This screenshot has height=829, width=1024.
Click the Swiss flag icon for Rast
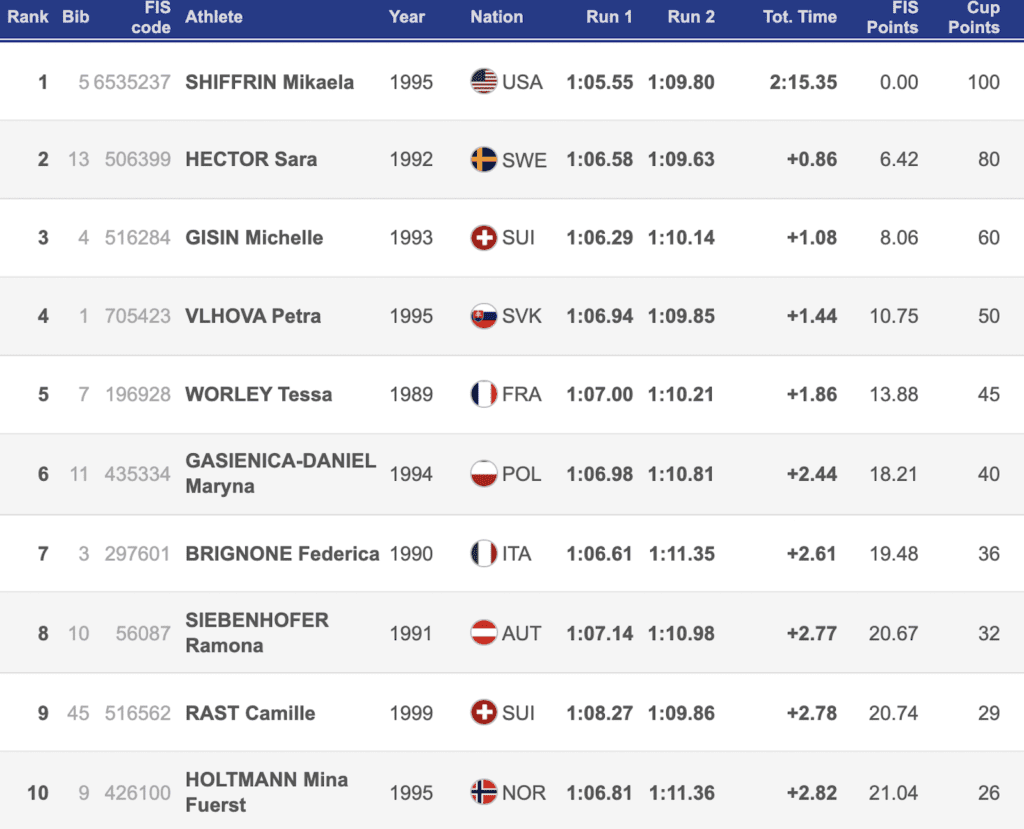click(x=484, y=713)
